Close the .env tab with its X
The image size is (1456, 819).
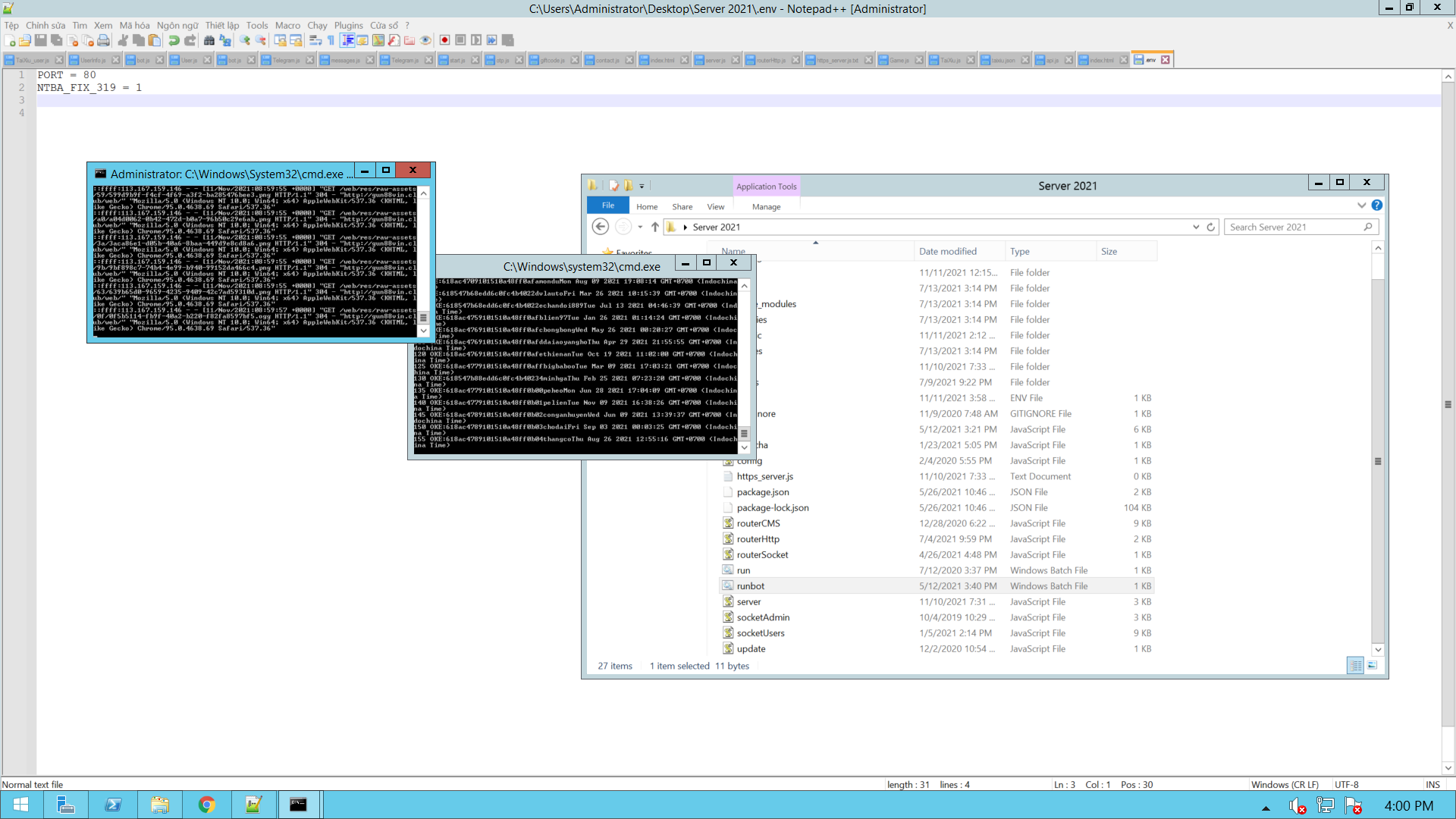click(x=1166, y=60)
